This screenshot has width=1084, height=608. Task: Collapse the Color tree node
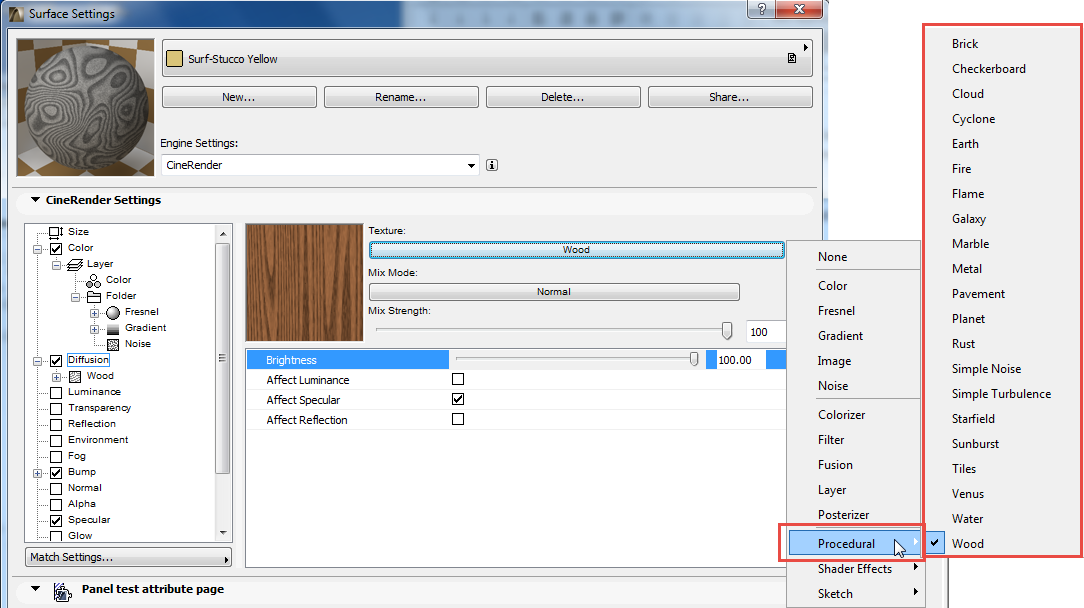tap(37, 248)
